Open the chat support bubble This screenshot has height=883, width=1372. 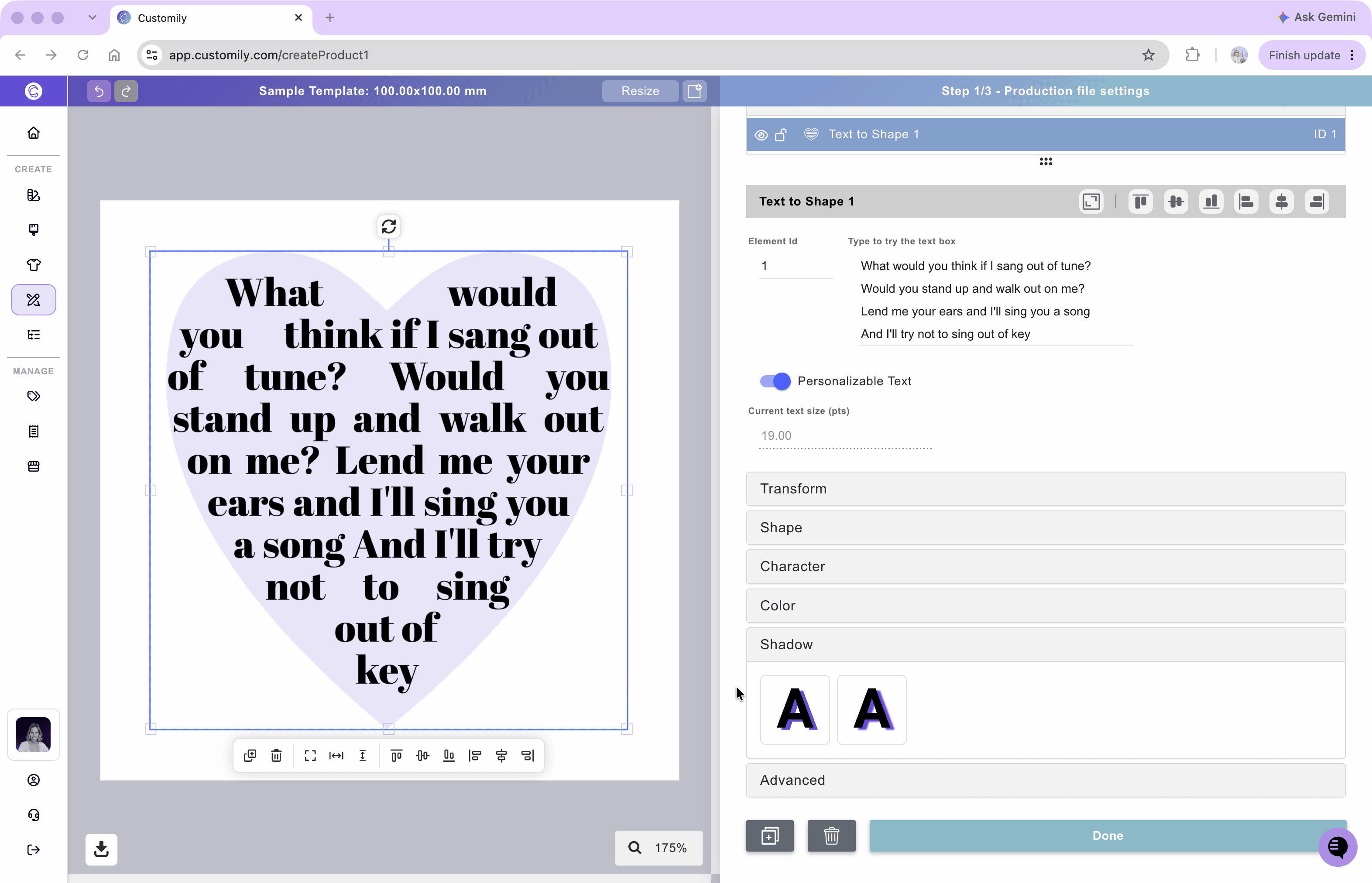[1338, 846]
